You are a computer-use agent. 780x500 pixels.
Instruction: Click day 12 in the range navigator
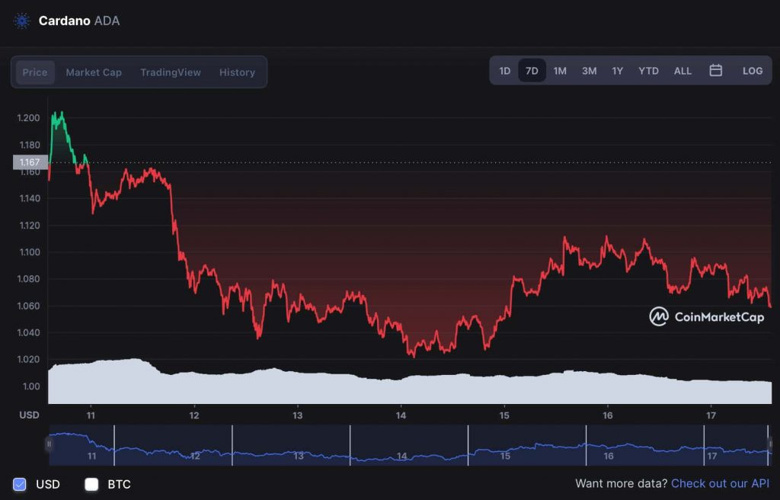pyautogui.click(x=195, y=456)
